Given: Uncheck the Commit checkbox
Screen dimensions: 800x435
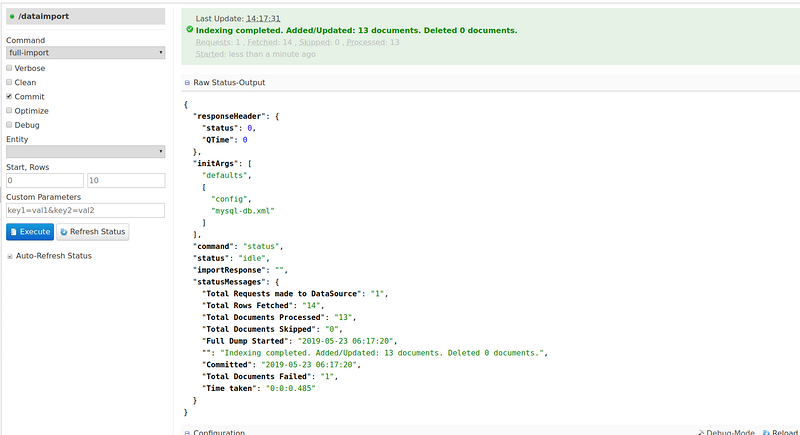Looking at the screenshot, I should (x=9, y=97).
